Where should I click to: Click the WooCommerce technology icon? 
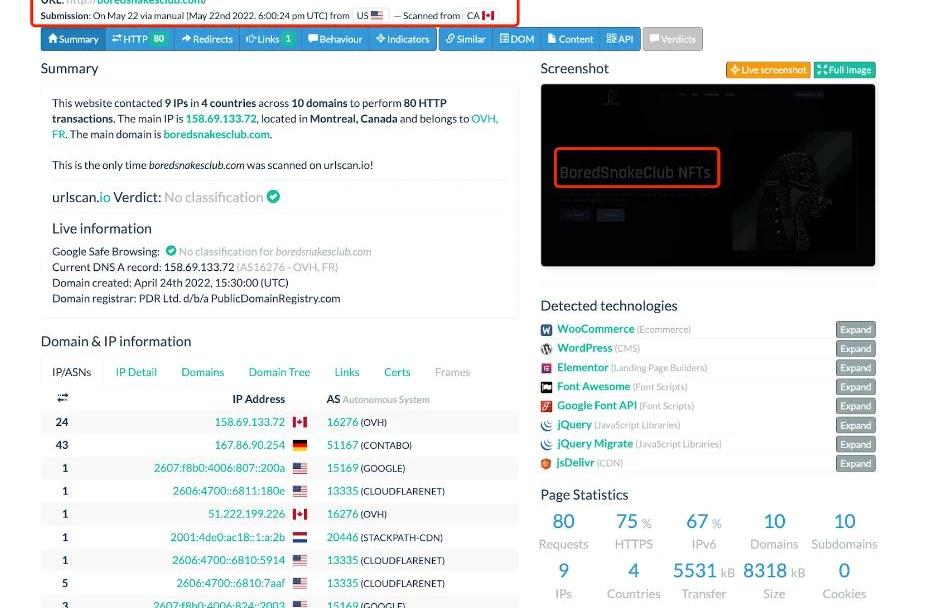tap(546, 329)
